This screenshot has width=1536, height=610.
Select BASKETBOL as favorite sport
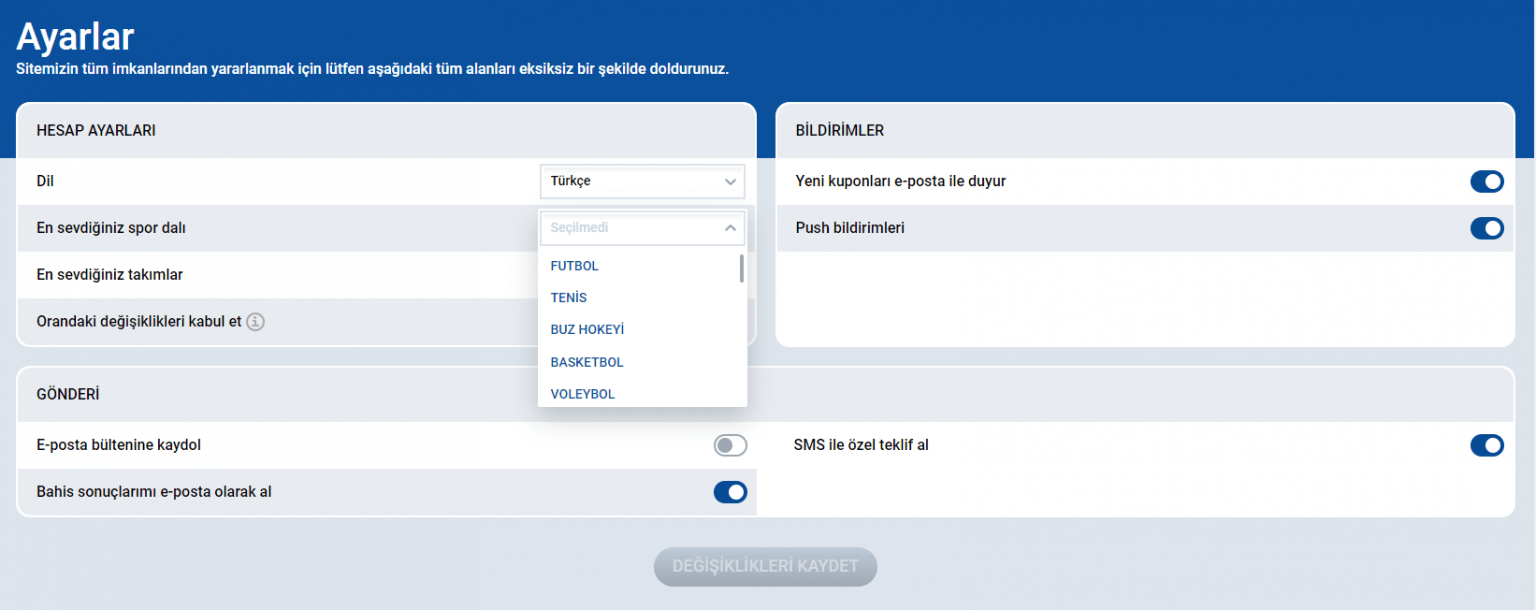tap(587, 362)
